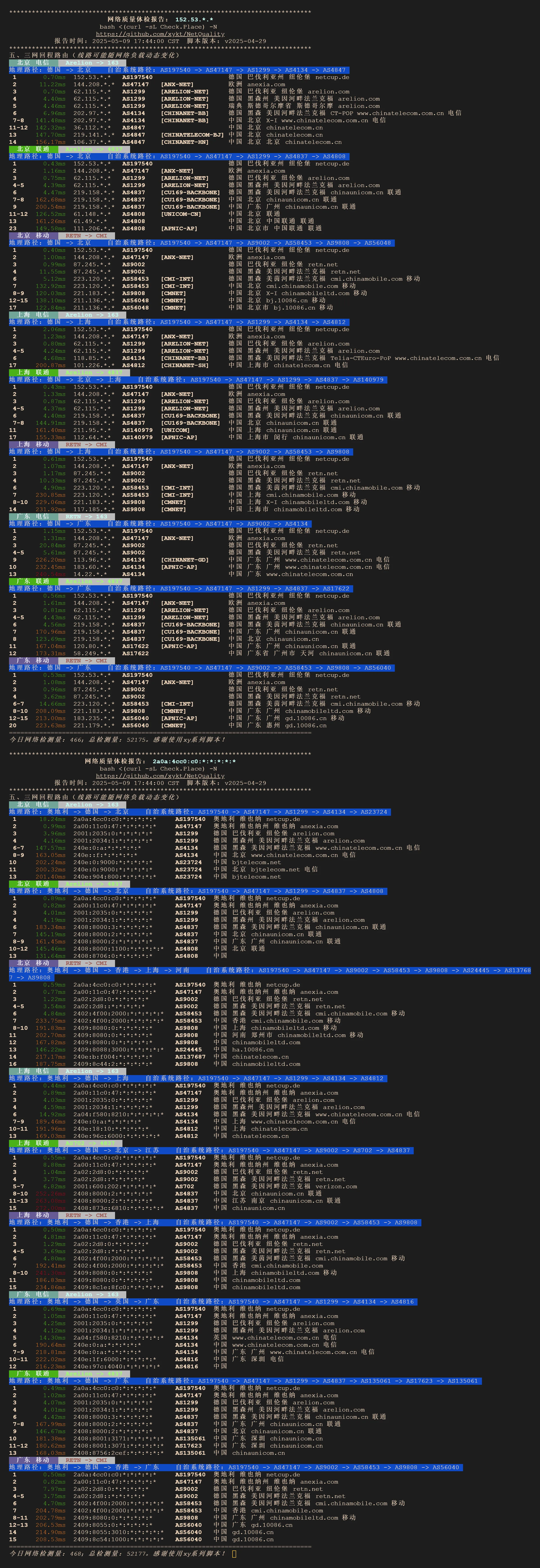Click the IPv6 address 2409:8055:3010:*:*:*:*:*
Screen dimensions: 540x1568
[x=118, y=1532]
